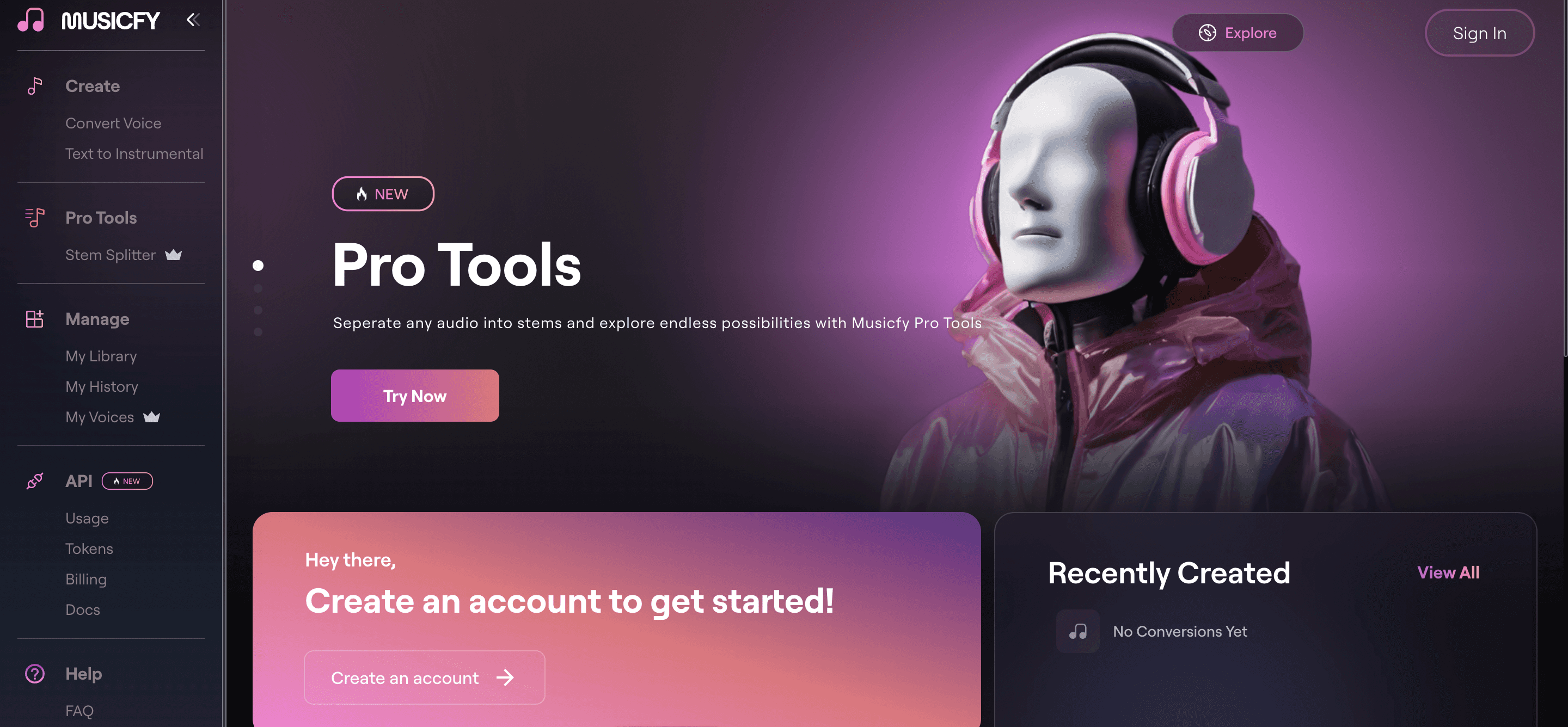Toggle the NEW flame badge on Pro Tools
Viewport: 1568px width, 727px height.
[383, 193]
